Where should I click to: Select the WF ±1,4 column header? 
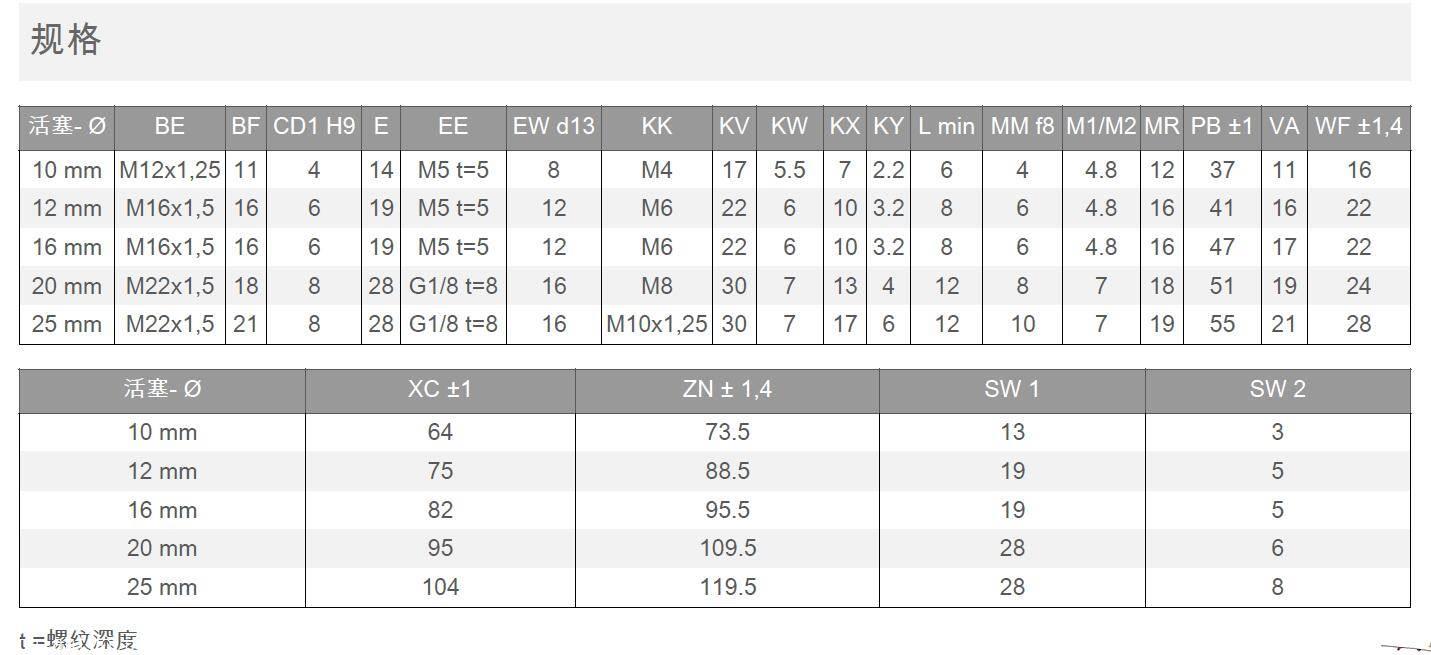pyautogui.click(x=1358, y=126)
